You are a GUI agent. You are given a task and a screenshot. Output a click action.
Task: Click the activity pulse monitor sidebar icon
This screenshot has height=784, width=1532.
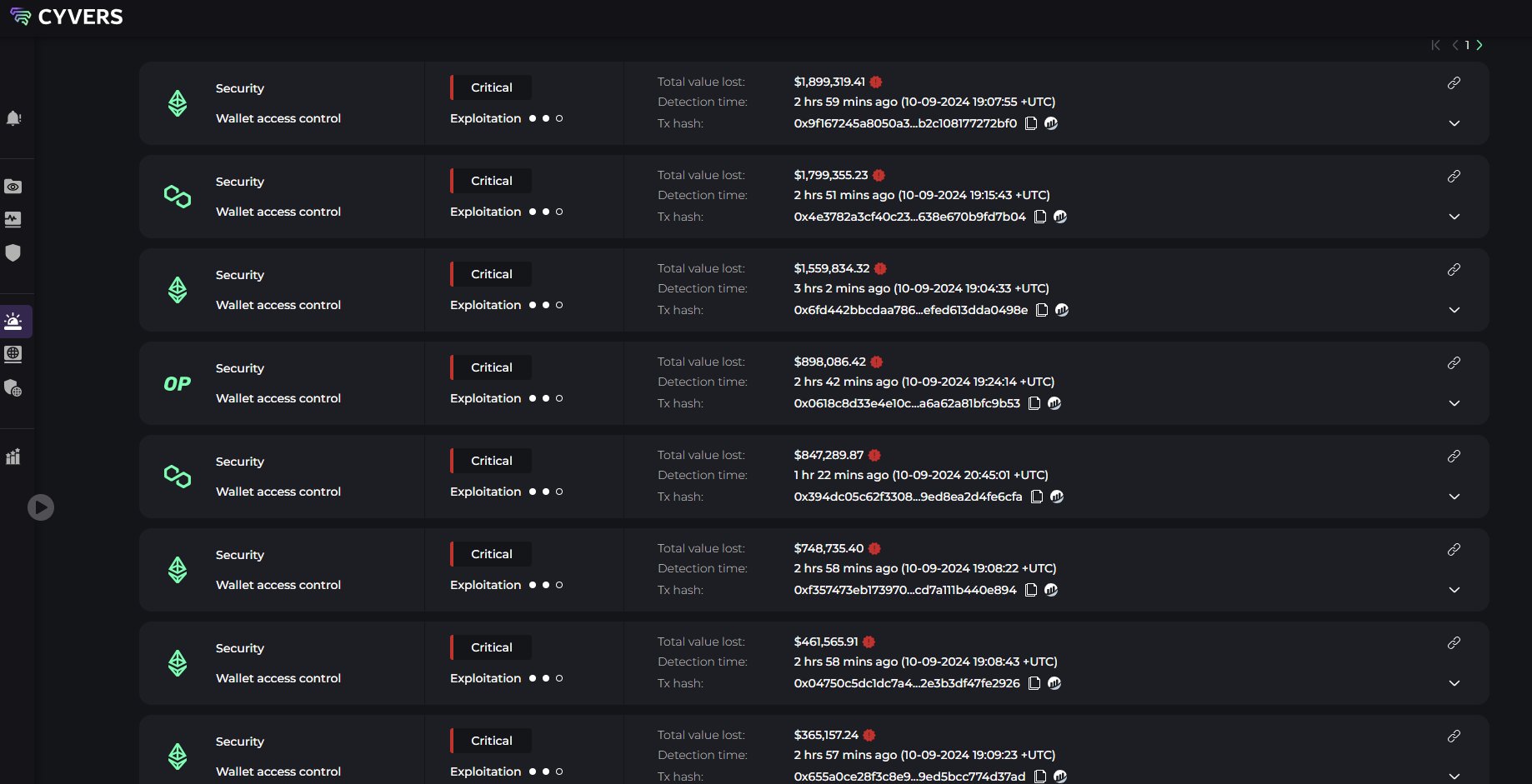pyautogui.click(x=13, y=220)
